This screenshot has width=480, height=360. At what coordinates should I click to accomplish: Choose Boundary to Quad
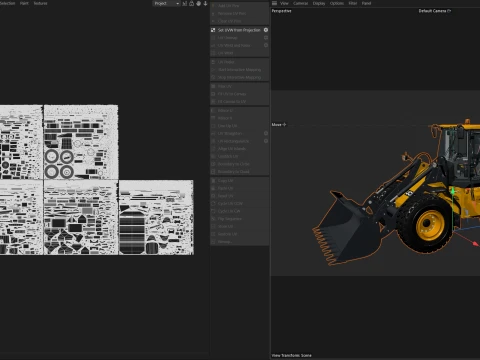click(239, 172)
